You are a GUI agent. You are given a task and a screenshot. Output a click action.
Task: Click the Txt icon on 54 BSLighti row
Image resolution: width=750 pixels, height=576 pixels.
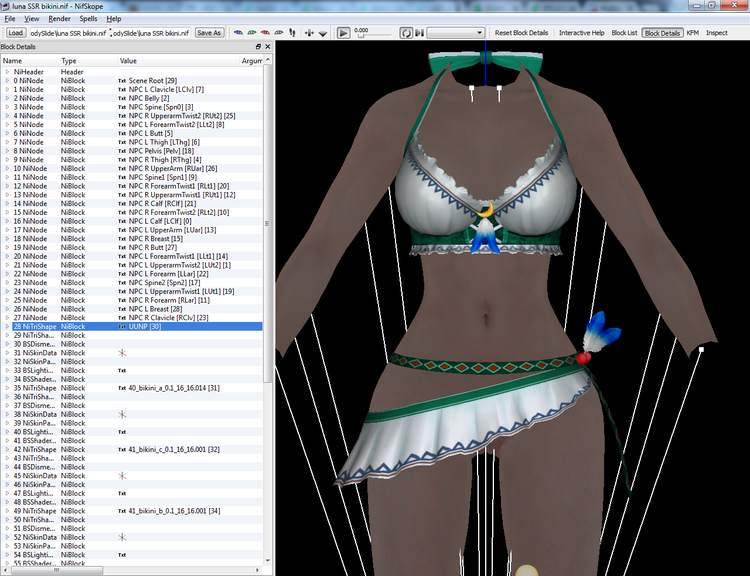[122, 555]
